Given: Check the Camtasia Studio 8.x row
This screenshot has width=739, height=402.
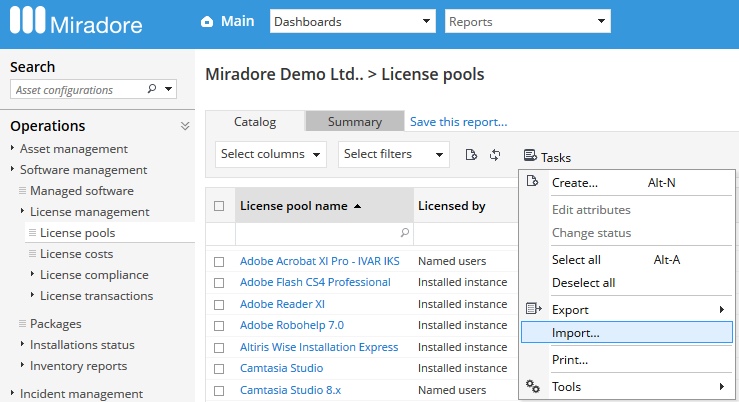Looking at the screenshot, I should point(219,390).
